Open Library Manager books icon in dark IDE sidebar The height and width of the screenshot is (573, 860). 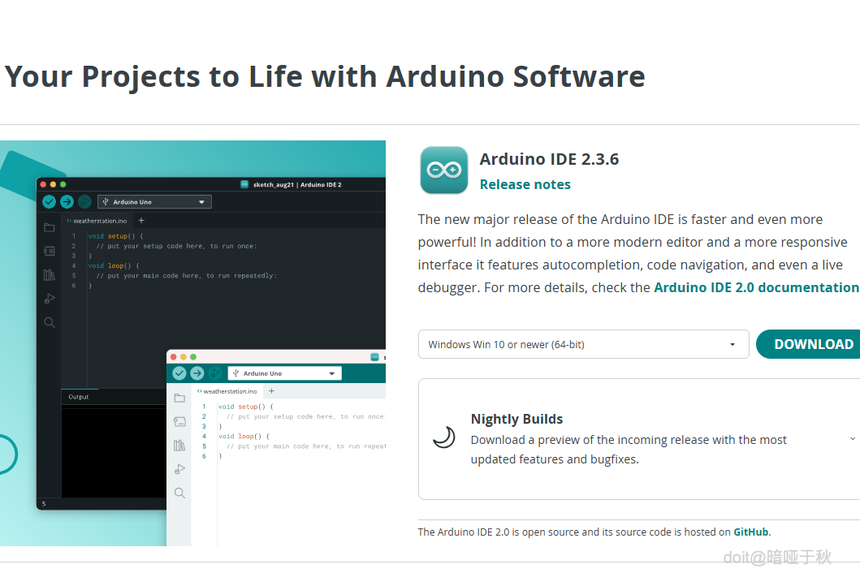tap(49, 275)
